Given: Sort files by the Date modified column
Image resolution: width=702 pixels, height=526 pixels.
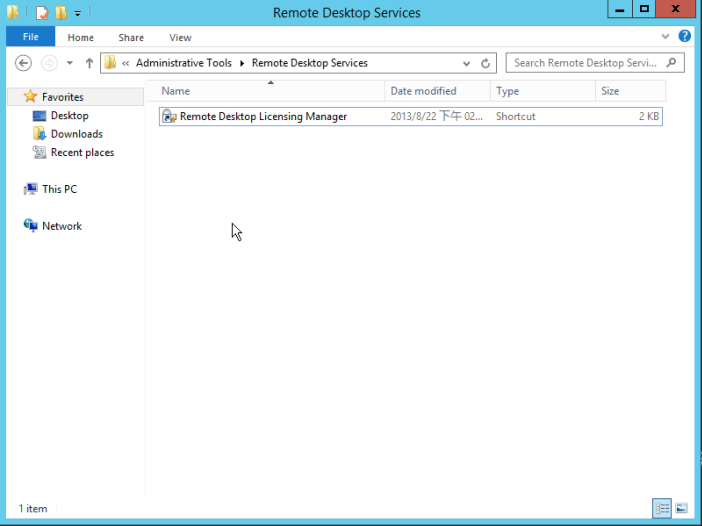Looking at the screenshot, I should [x=423, y=91].
